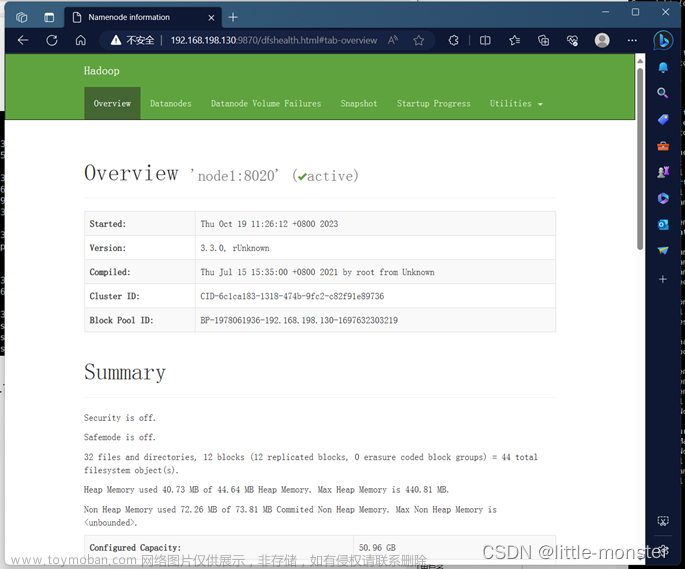Viewport: 685px width, 569px height.
Task: Click the Summary heading
Action: click(x=125, y=372)
